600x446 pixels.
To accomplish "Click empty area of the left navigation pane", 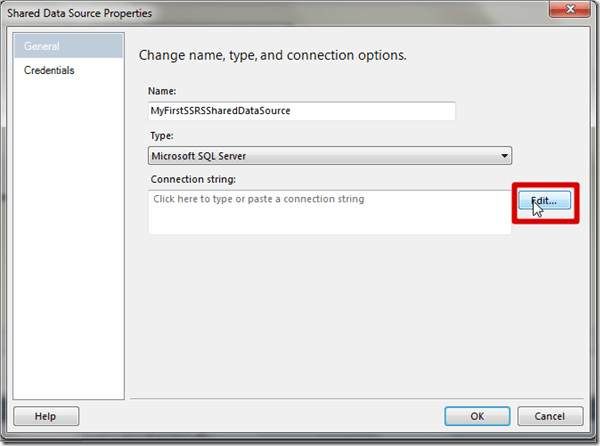I will (x=68, y=250).
